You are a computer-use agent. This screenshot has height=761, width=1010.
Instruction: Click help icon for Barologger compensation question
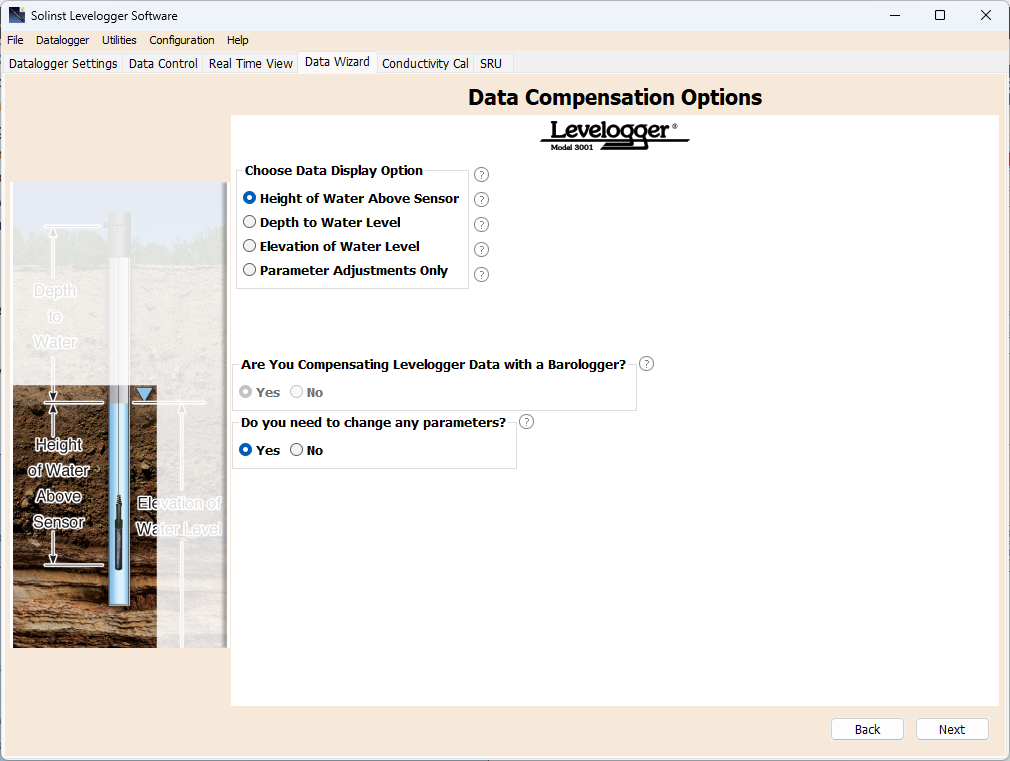(646, 364)
